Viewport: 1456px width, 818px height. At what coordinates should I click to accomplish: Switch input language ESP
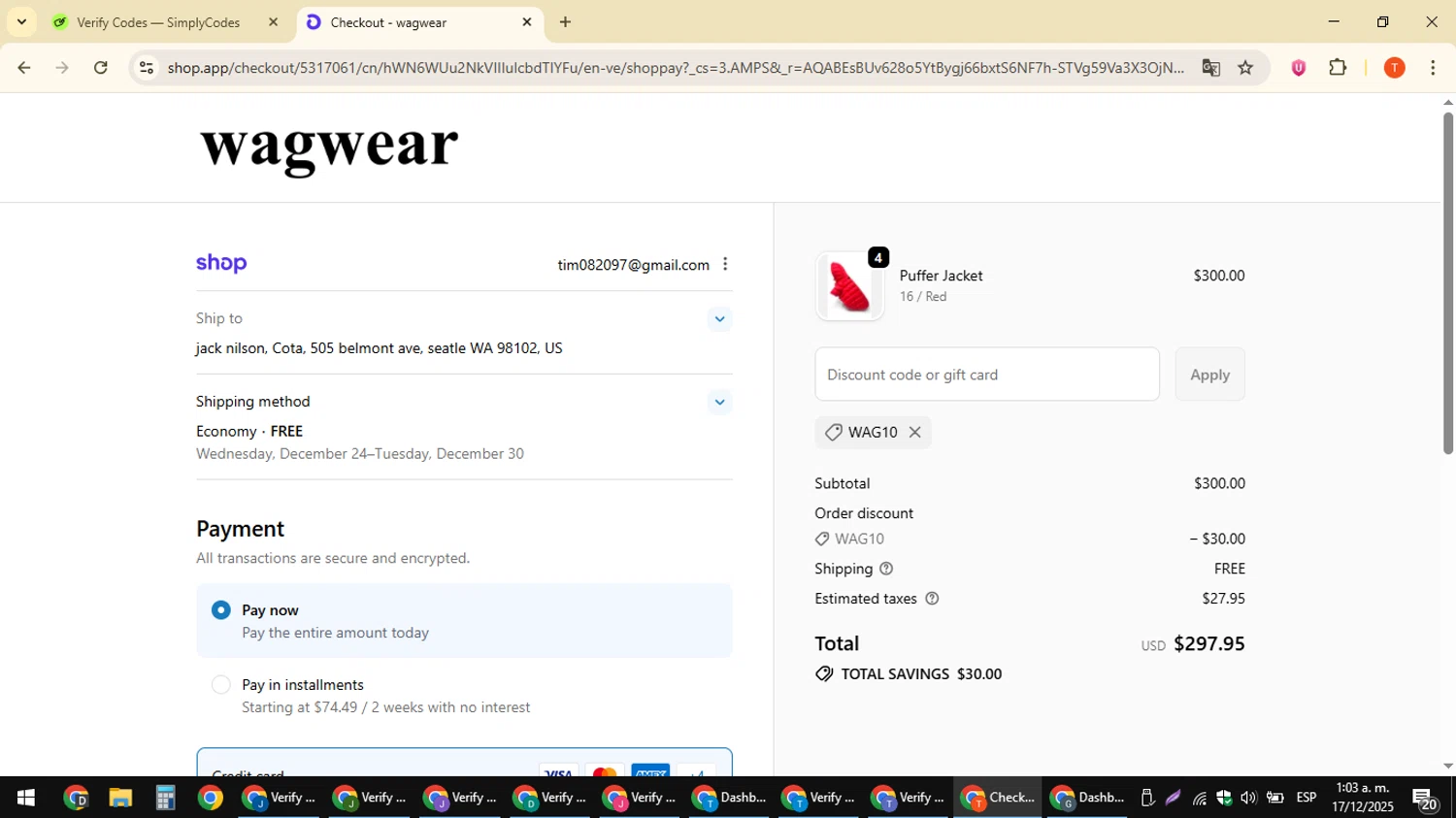tap(1307, 798)
